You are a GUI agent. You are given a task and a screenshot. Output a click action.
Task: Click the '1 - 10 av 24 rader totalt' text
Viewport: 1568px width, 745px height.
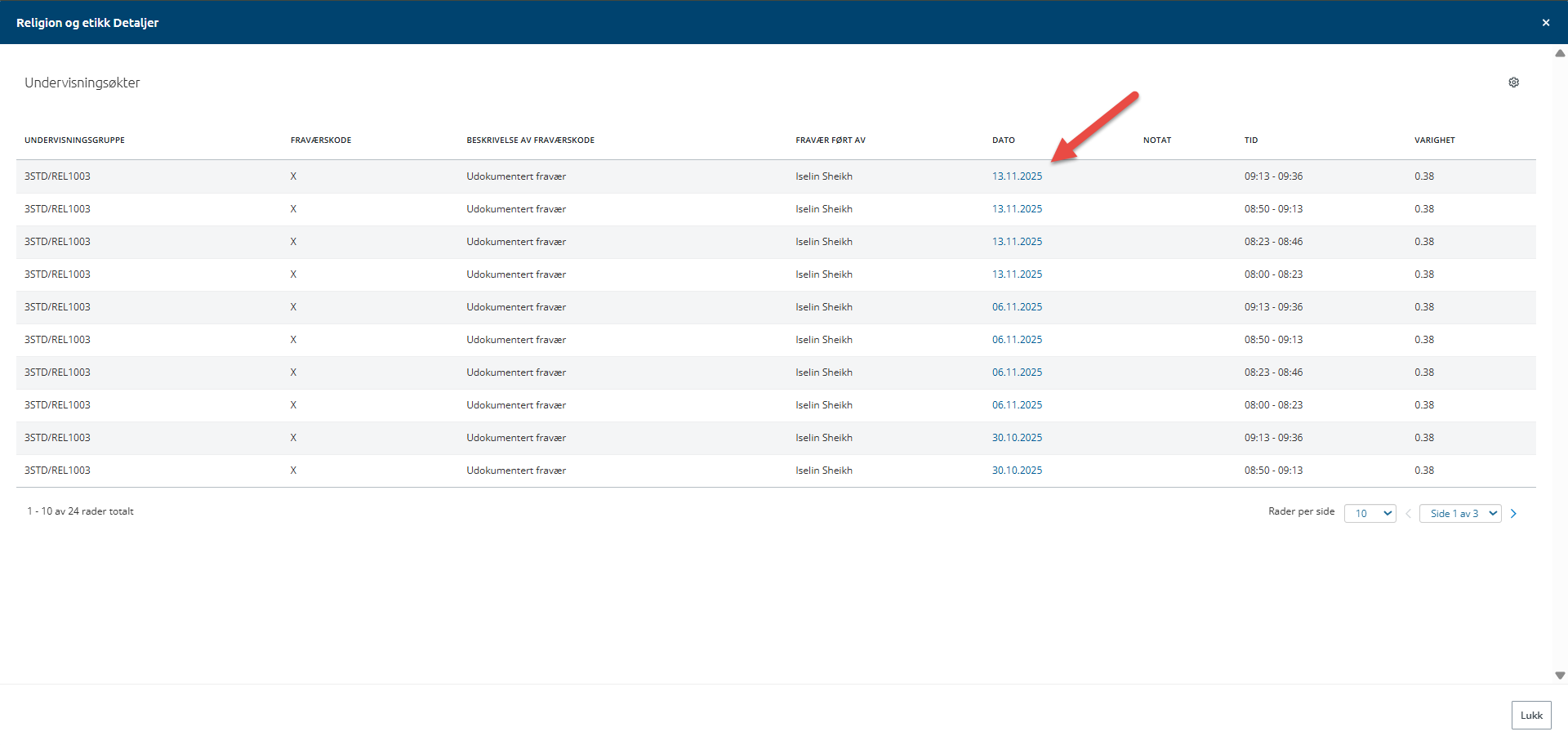pos(80,511)
